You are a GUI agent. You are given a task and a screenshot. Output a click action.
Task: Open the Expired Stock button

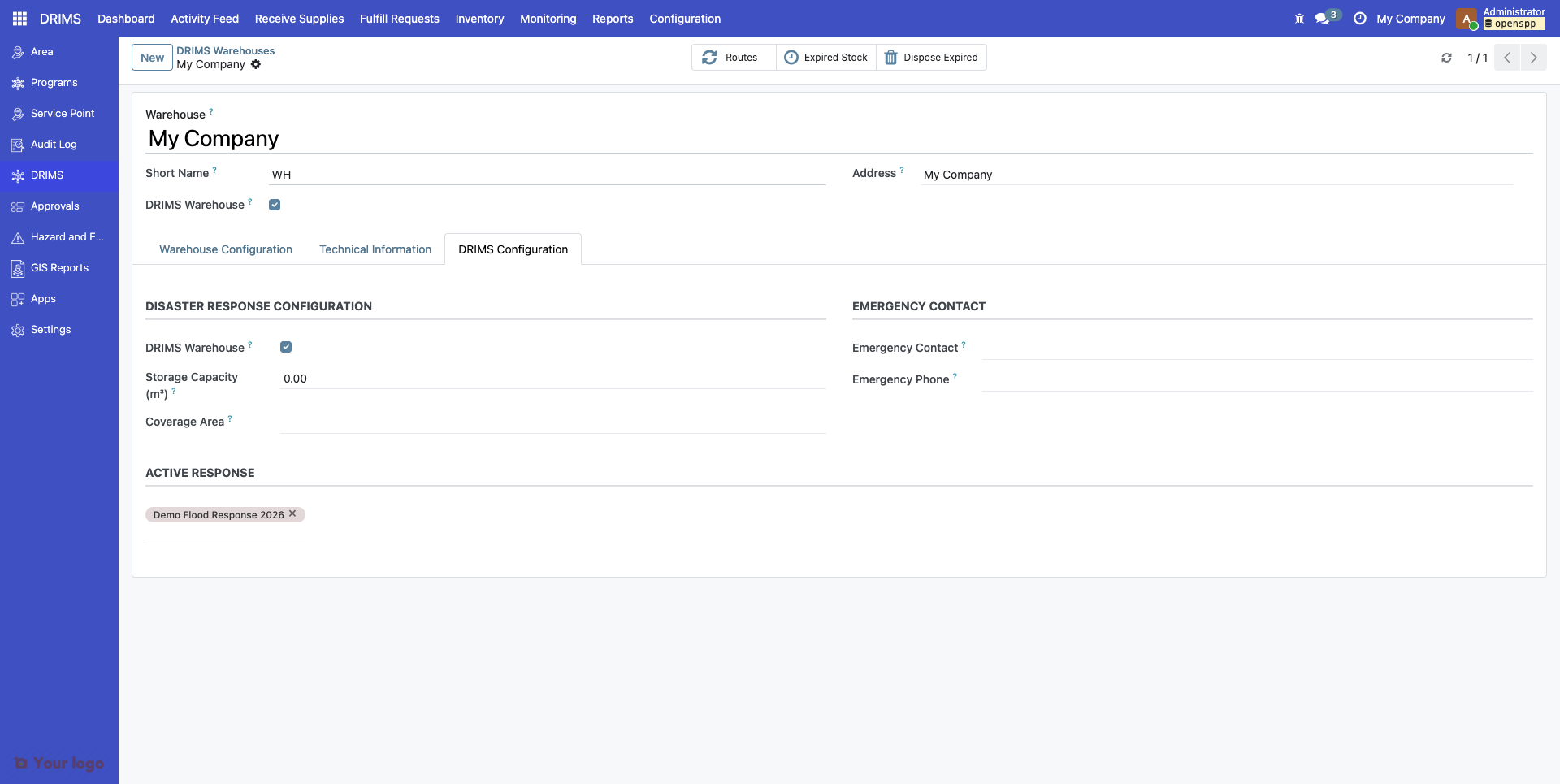click(x=826, y=58)
